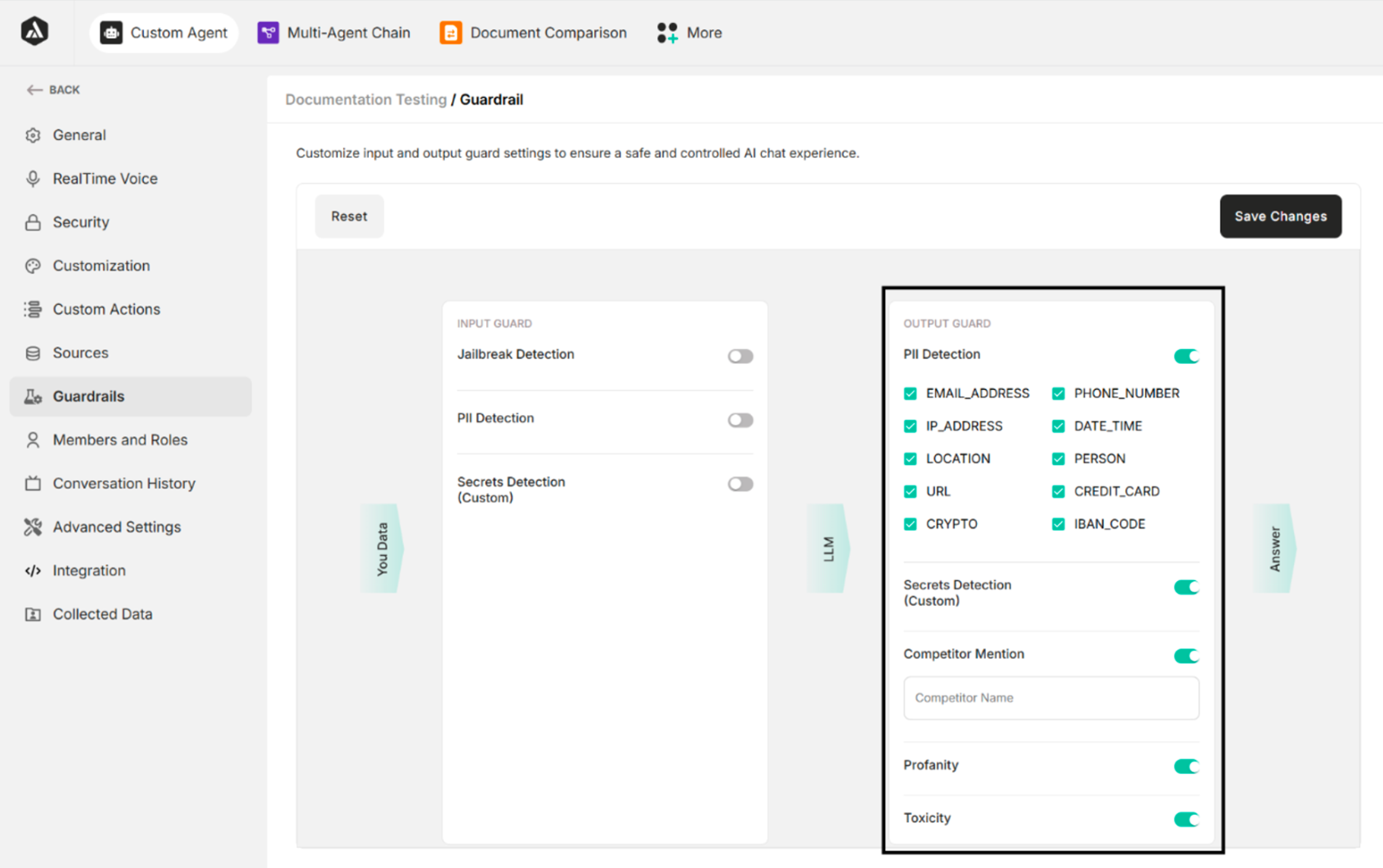Viewport: 1383px width, 868px height.
Task: Click the Documentation Testing breadcrumb link
Action: click(366, 100)
